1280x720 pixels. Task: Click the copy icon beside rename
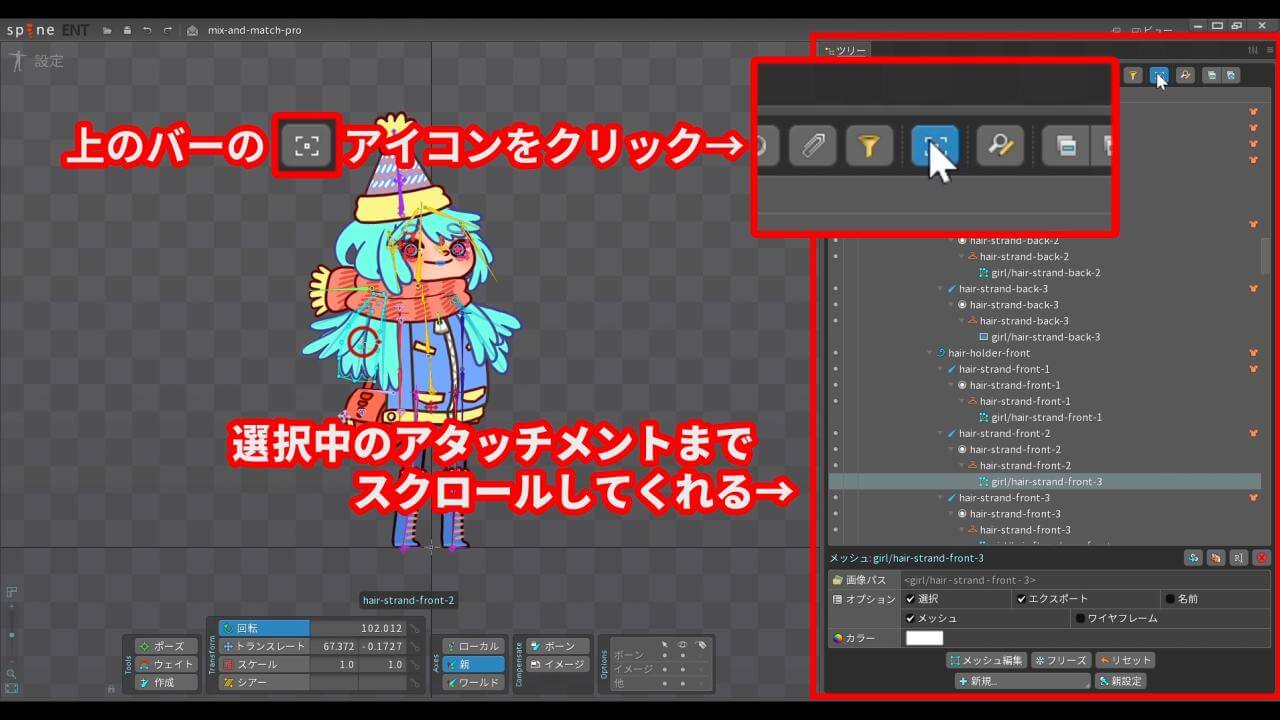click(1216, 558)
